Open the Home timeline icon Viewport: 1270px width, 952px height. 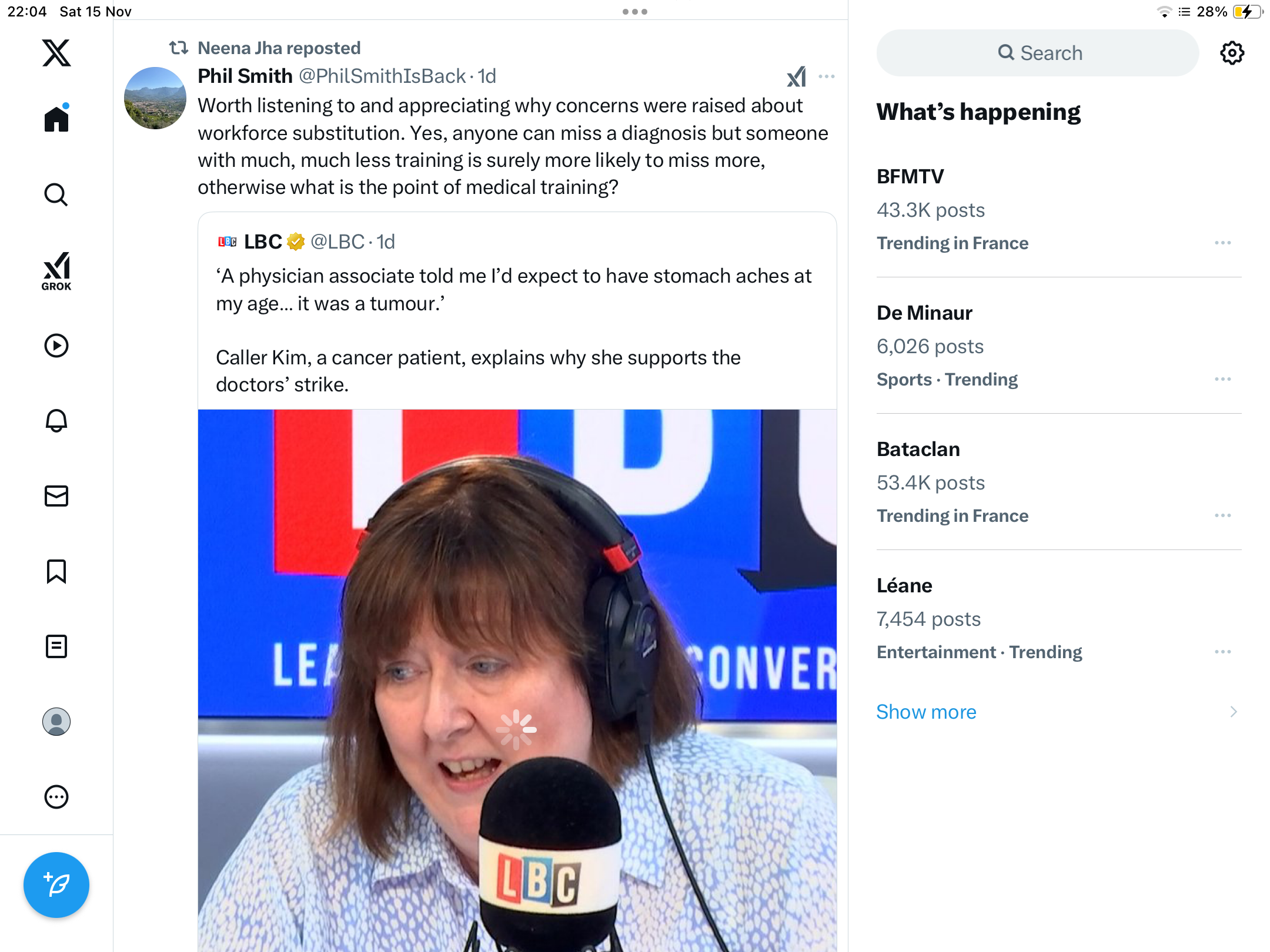56,118
